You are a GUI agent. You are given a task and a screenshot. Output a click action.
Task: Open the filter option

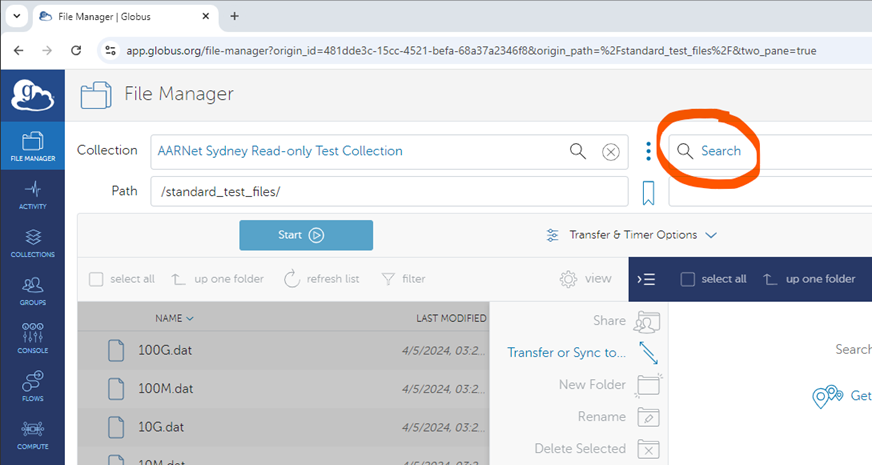[403, 279]
